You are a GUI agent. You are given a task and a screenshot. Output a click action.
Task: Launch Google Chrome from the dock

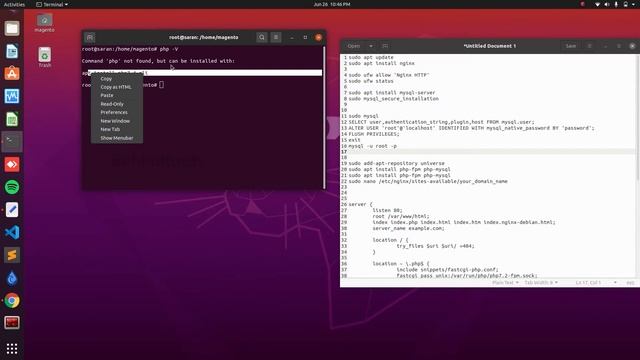pyautogui.click(x=12, y=300)
